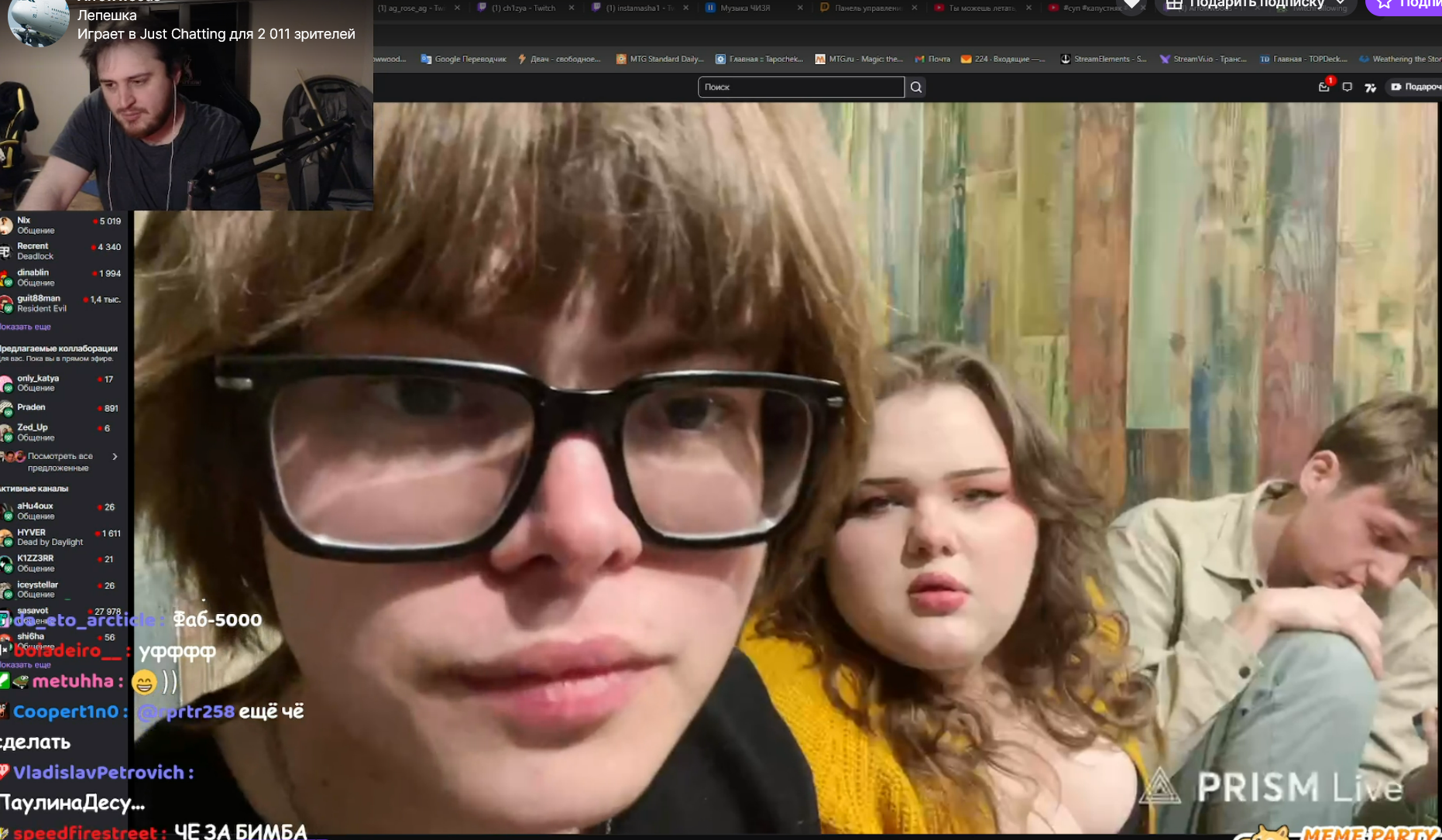Click the search magnifier button
1442x840 pixels.
pyautogui.click(x=916, y=87)
